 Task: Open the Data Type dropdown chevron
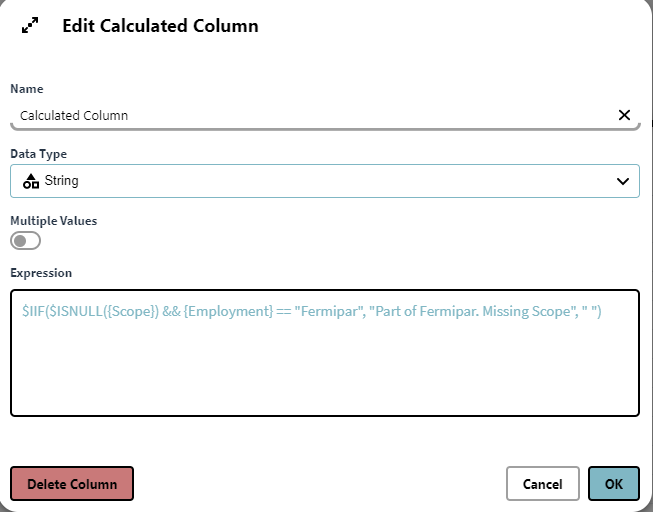[624, 181]
